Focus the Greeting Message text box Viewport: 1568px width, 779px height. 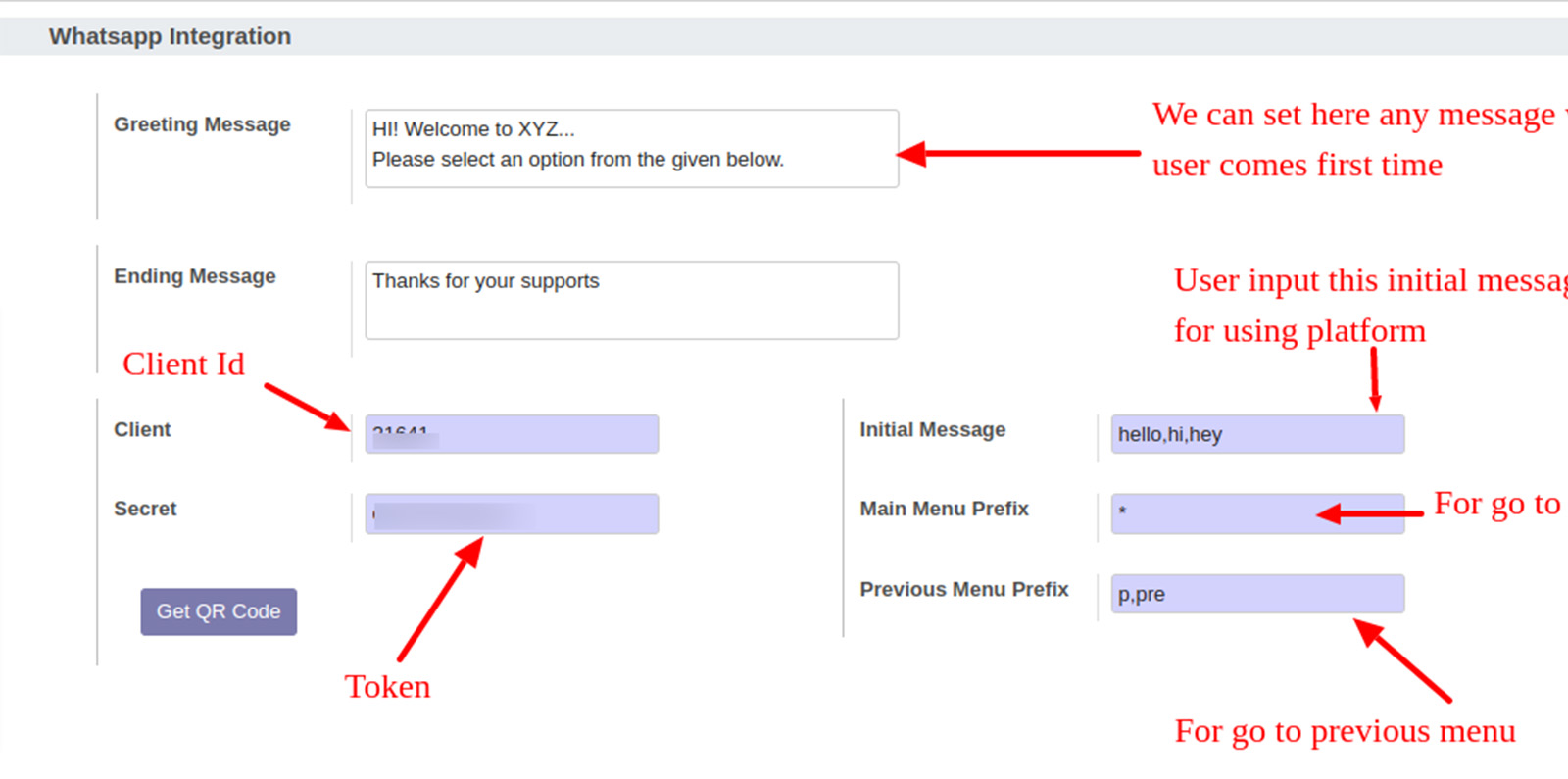coord(632,149)
